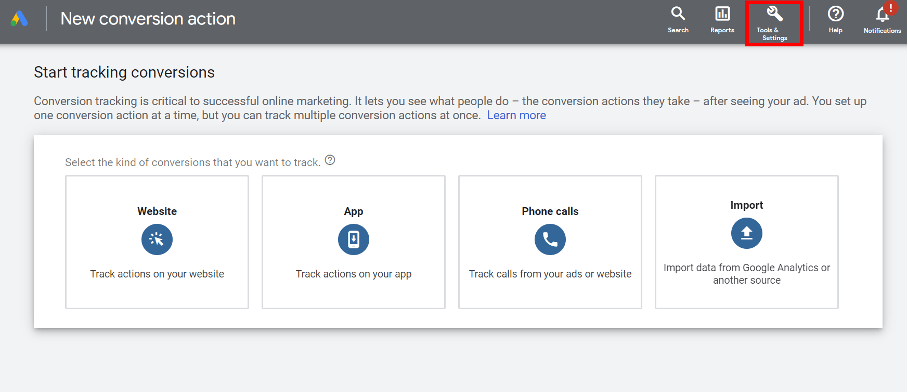
Task: Click the New conversion action page title
Action: pyautogui.click(x=148, y=19)
